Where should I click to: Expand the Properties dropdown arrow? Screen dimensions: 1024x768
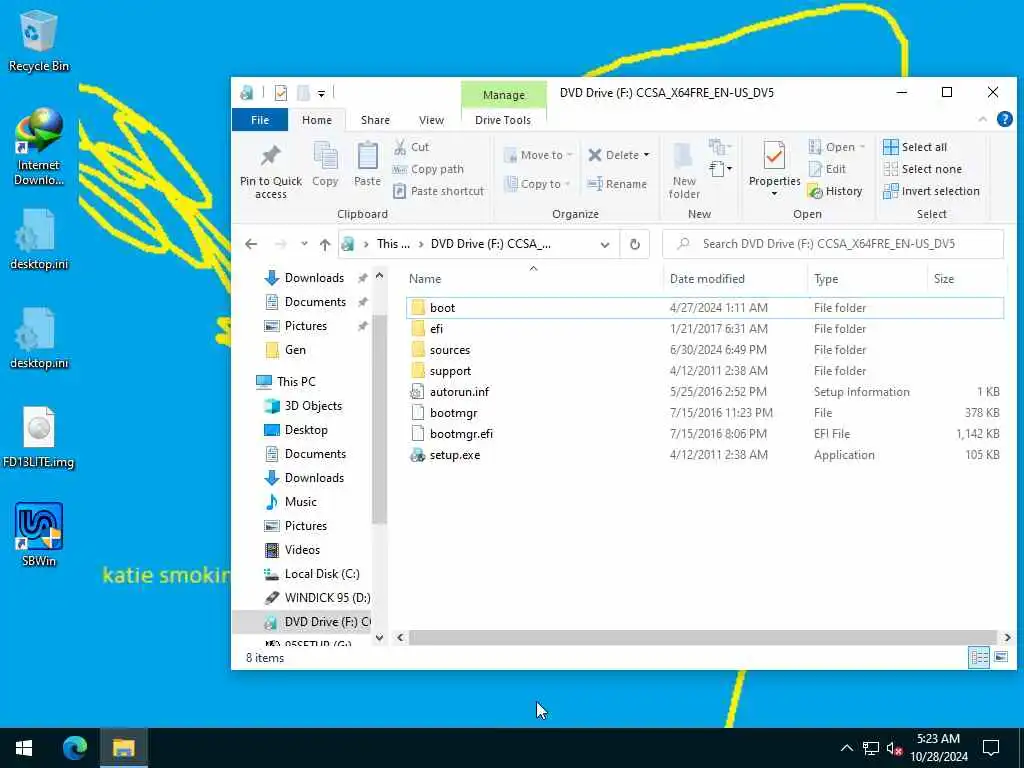point(775,194)
